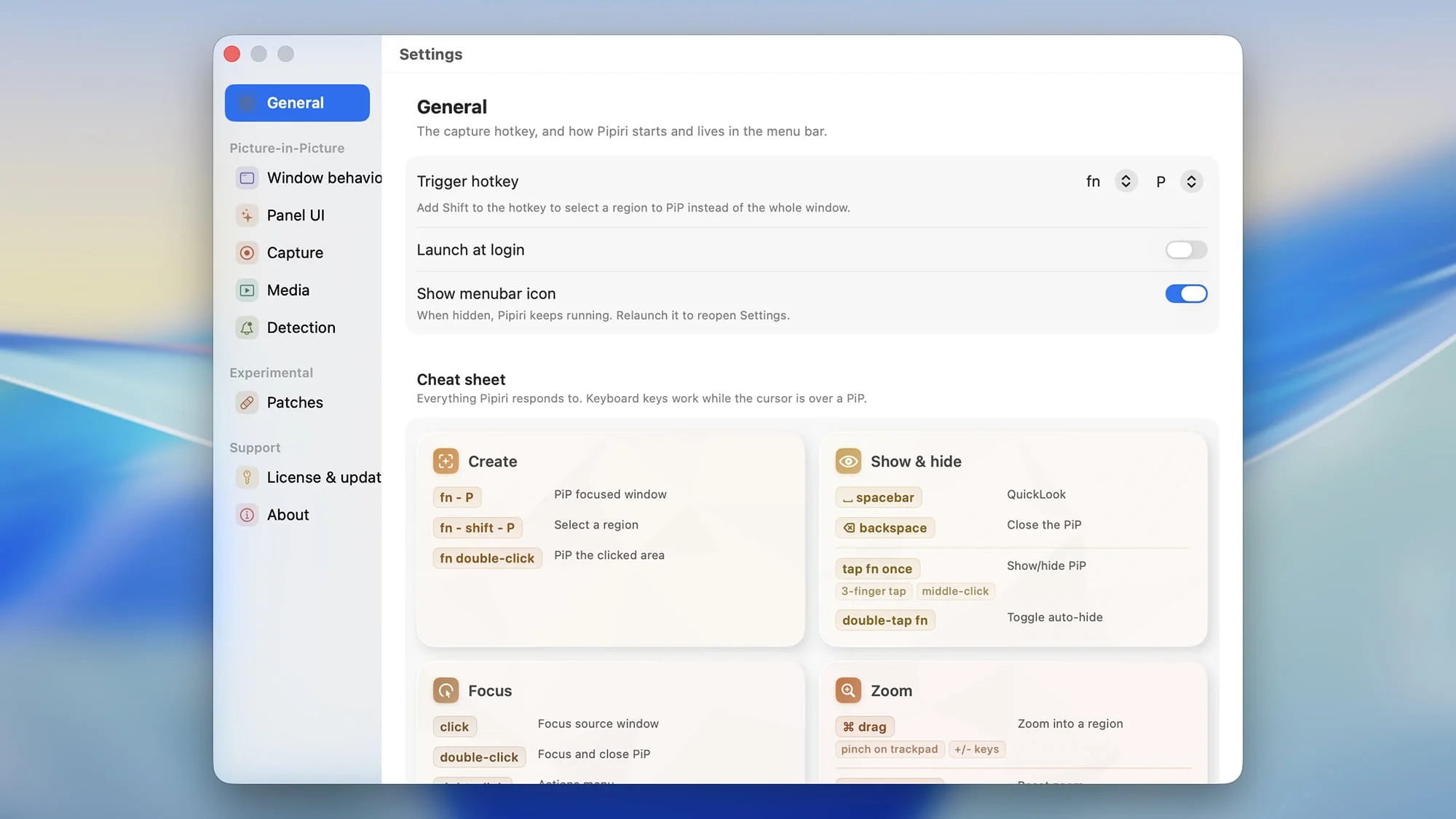Click the 'Select a region' description
The width and height of the screenshot is (1456, 819).
(x=596, y=525)
